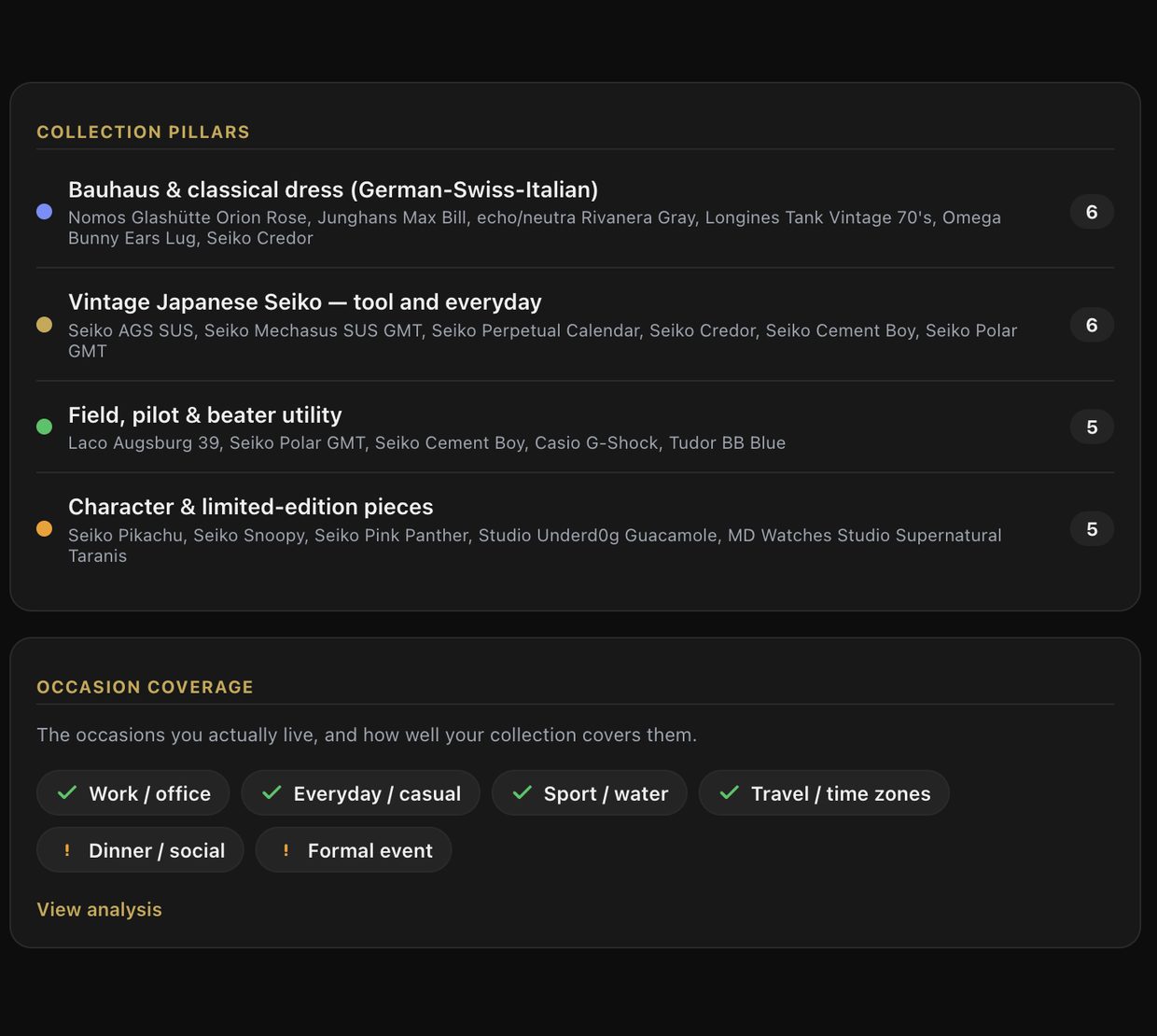1157x1036 pixels.
Task: Open the View analysis link
Action: (x=99, y=909)
